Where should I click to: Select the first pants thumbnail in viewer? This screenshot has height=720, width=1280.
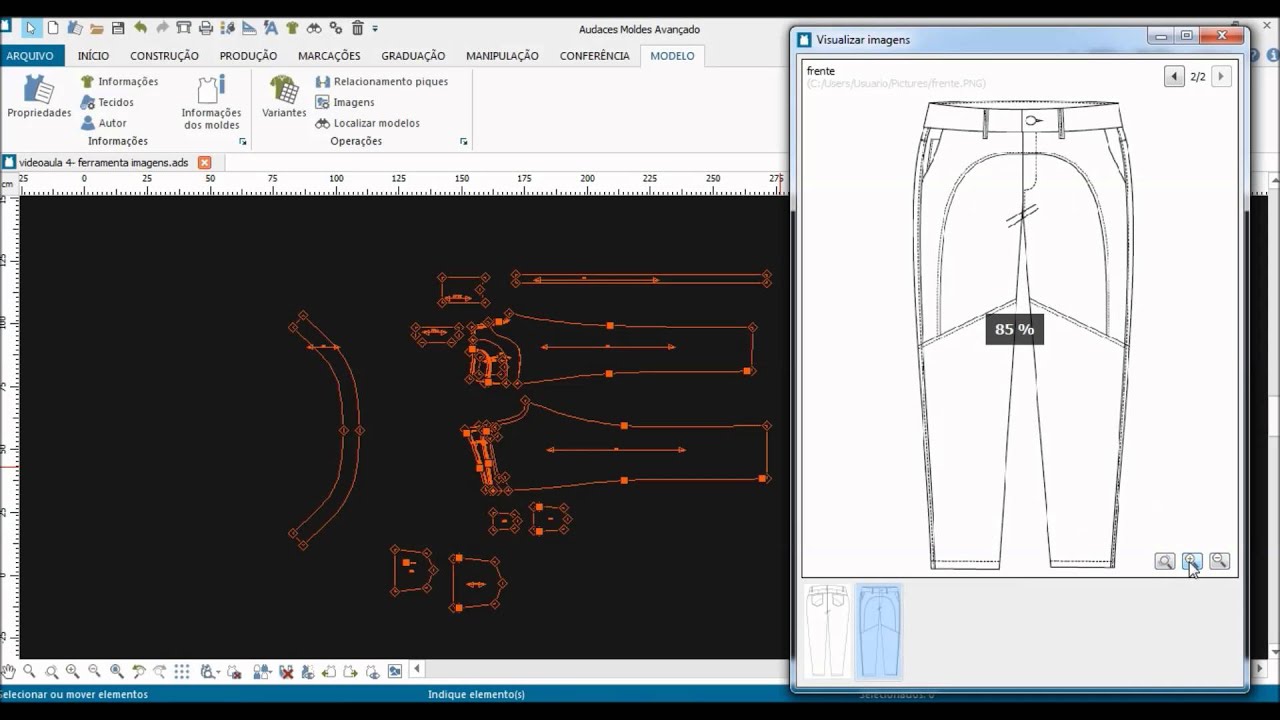828,631
